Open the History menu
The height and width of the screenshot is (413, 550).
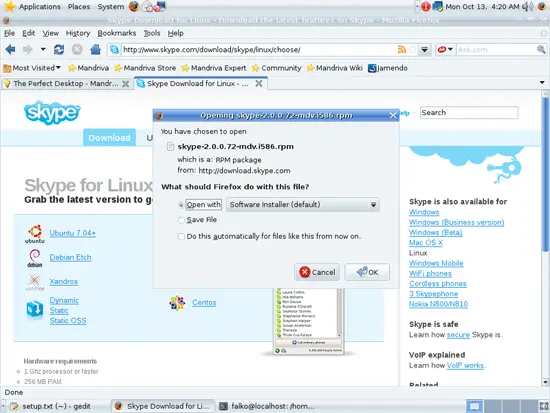click(x=78, y=33)
